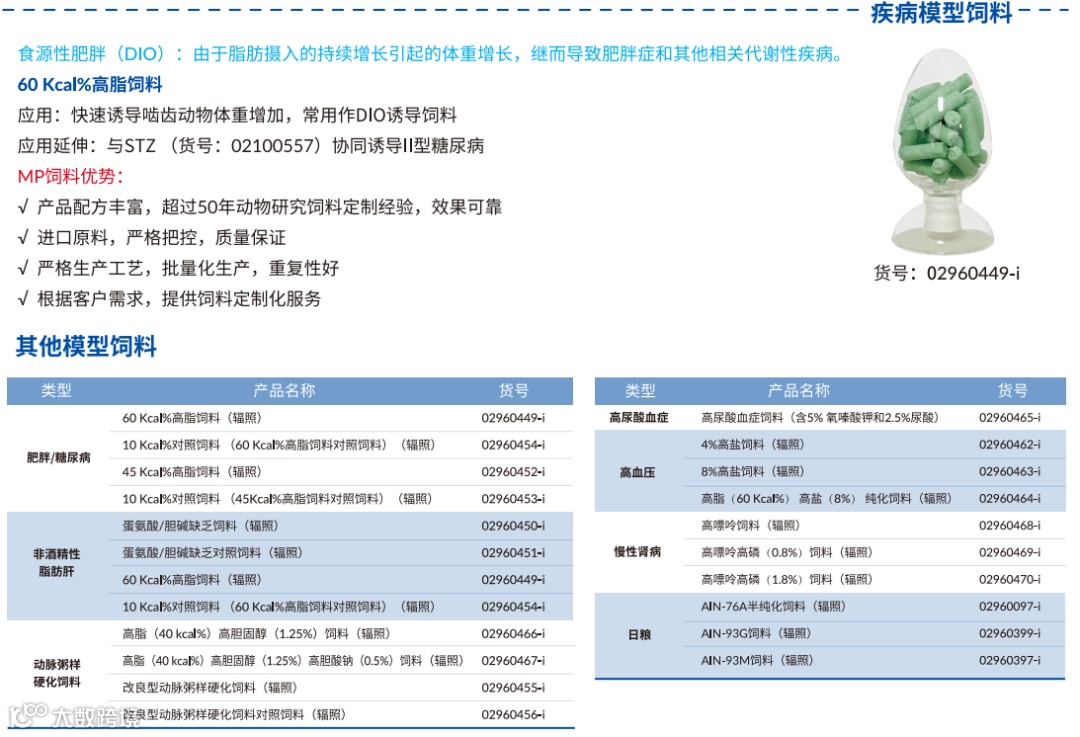The image size is (1080, 737).
Task: Click the AIN-93M饲料（辐照） product name
Action: (x=758, y=661)
